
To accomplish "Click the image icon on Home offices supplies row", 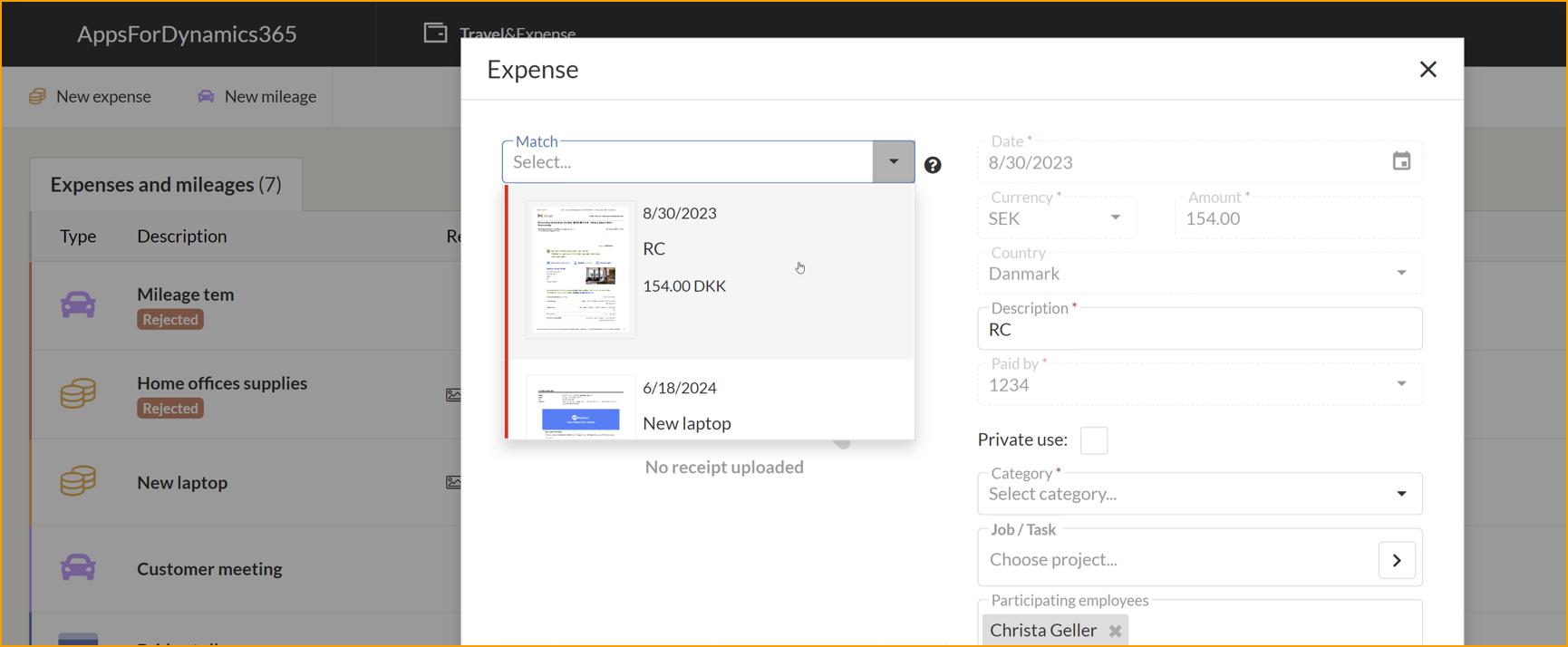I will [x=453, y=394].
